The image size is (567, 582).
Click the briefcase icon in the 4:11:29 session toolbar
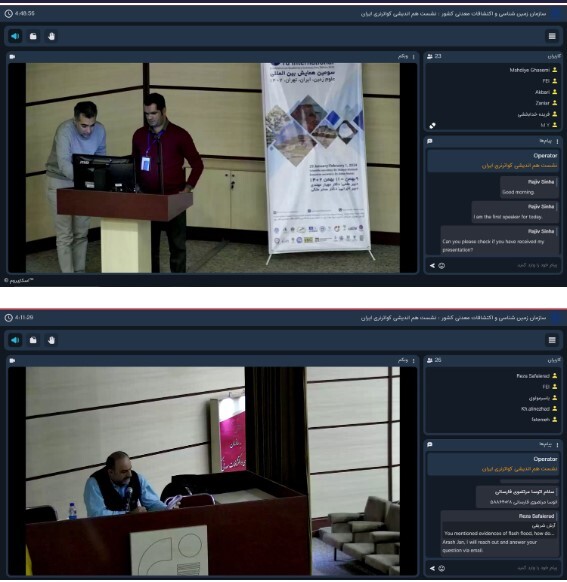(x=33, y=340)
